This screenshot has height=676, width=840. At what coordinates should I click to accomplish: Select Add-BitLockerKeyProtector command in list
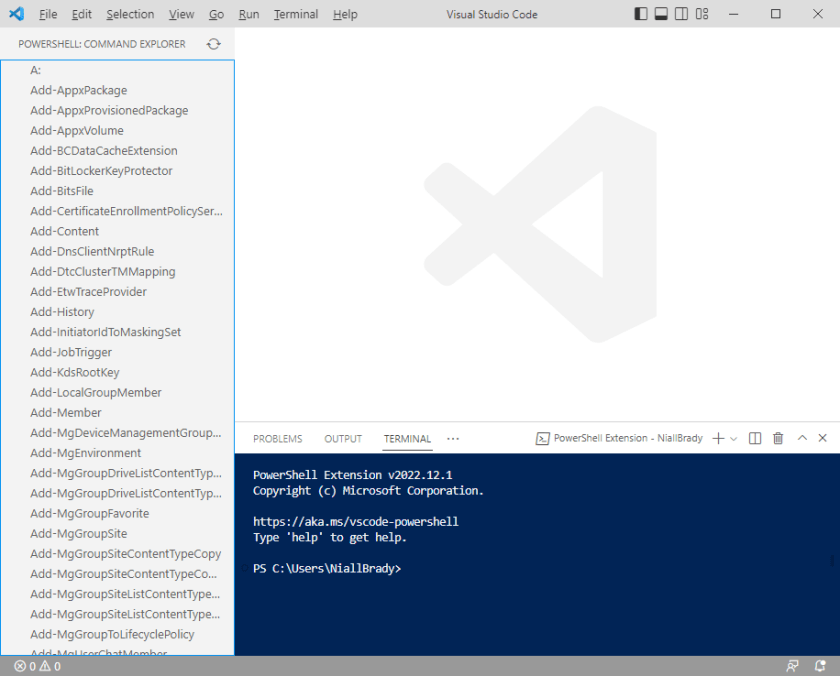[101, 171]
